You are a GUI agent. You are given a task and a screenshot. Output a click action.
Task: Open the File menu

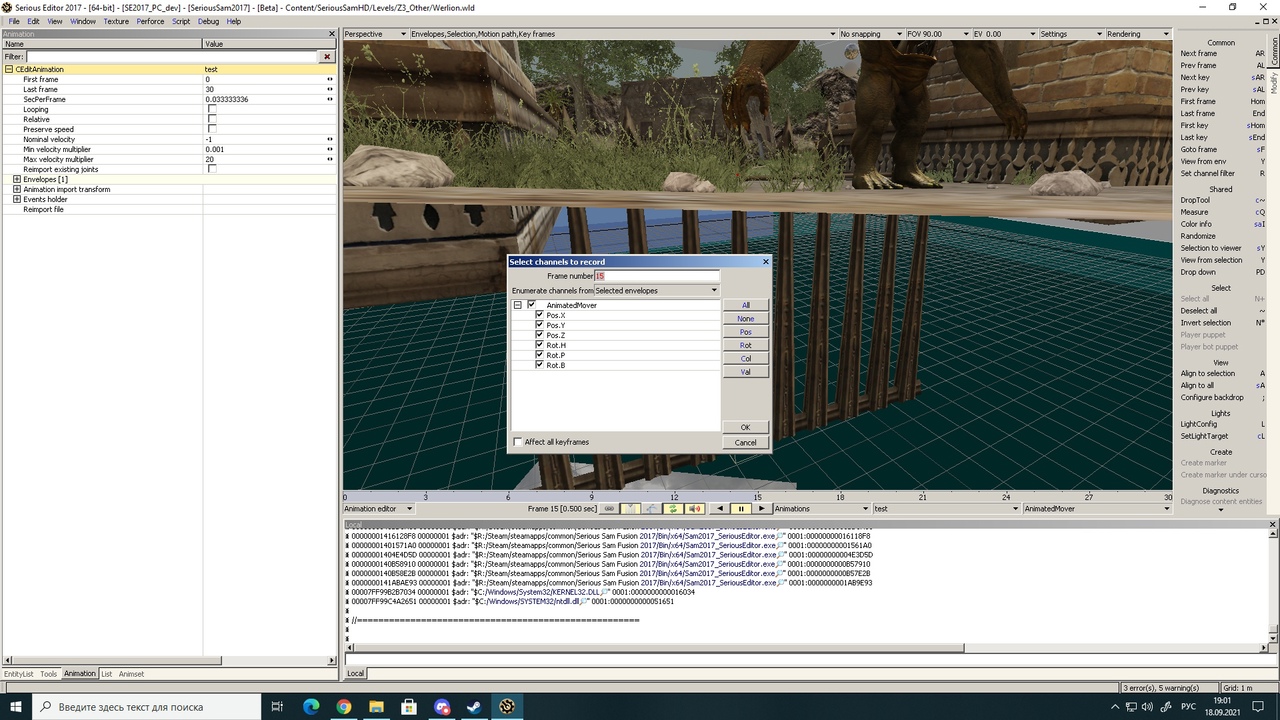(14, 21)
